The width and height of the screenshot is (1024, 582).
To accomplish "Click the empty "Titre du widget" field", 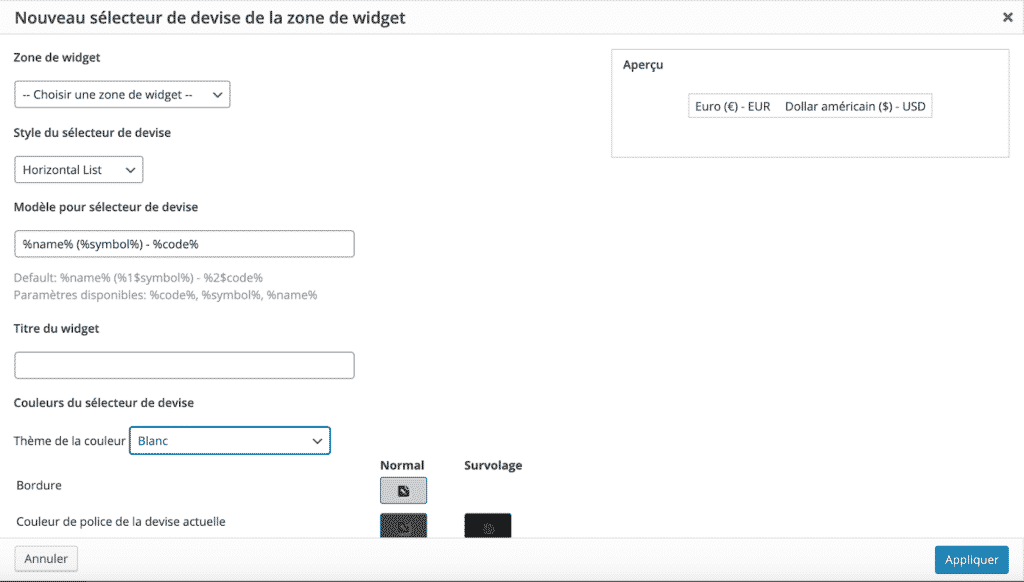I will (184, 365).
